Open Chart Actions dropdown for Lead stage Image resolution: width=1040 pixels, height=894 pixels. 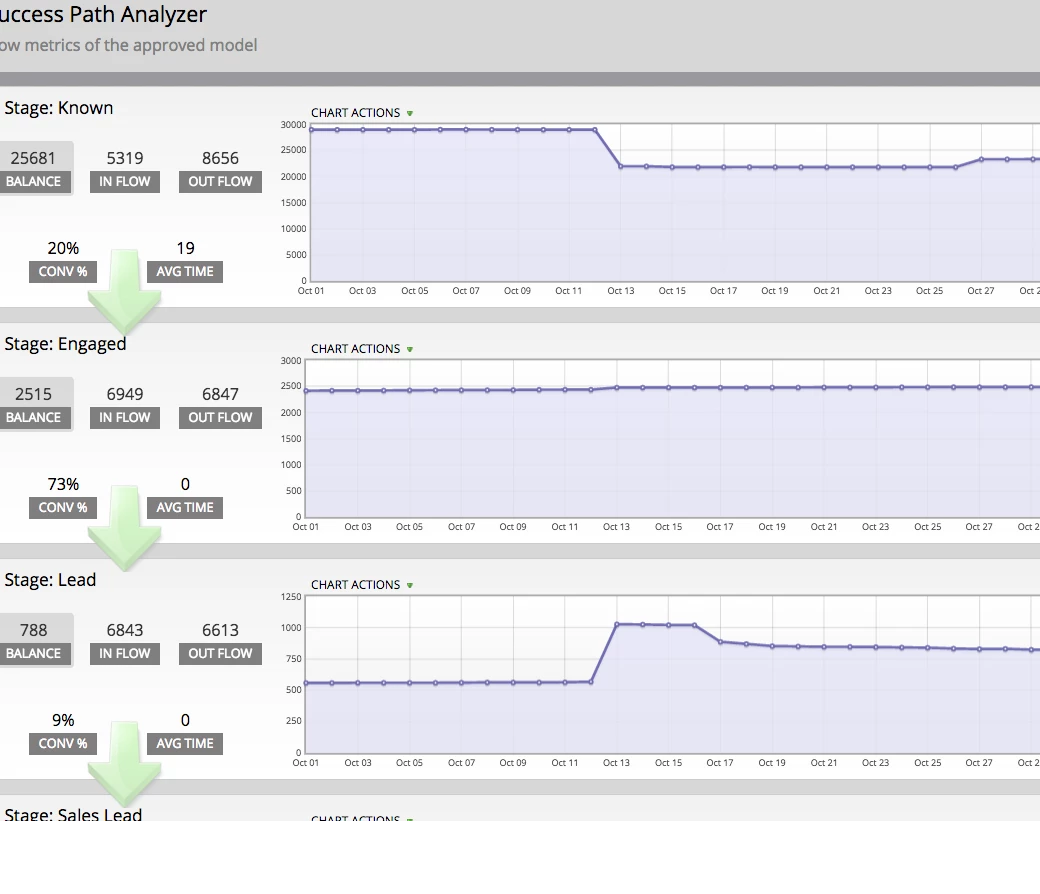coord(362,585)
